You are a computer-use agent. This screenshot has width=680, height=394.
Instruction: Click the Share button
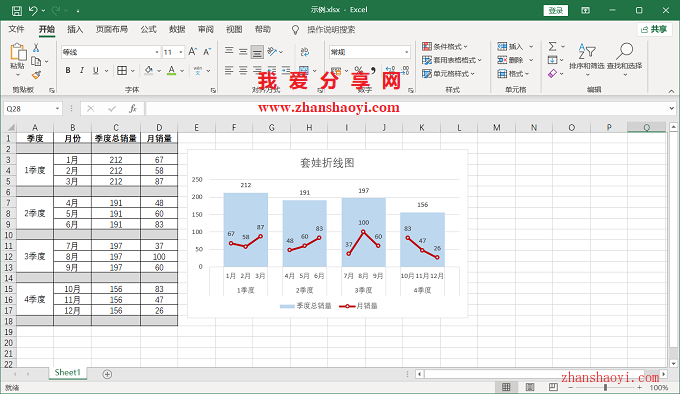click(x=654, y=29)
